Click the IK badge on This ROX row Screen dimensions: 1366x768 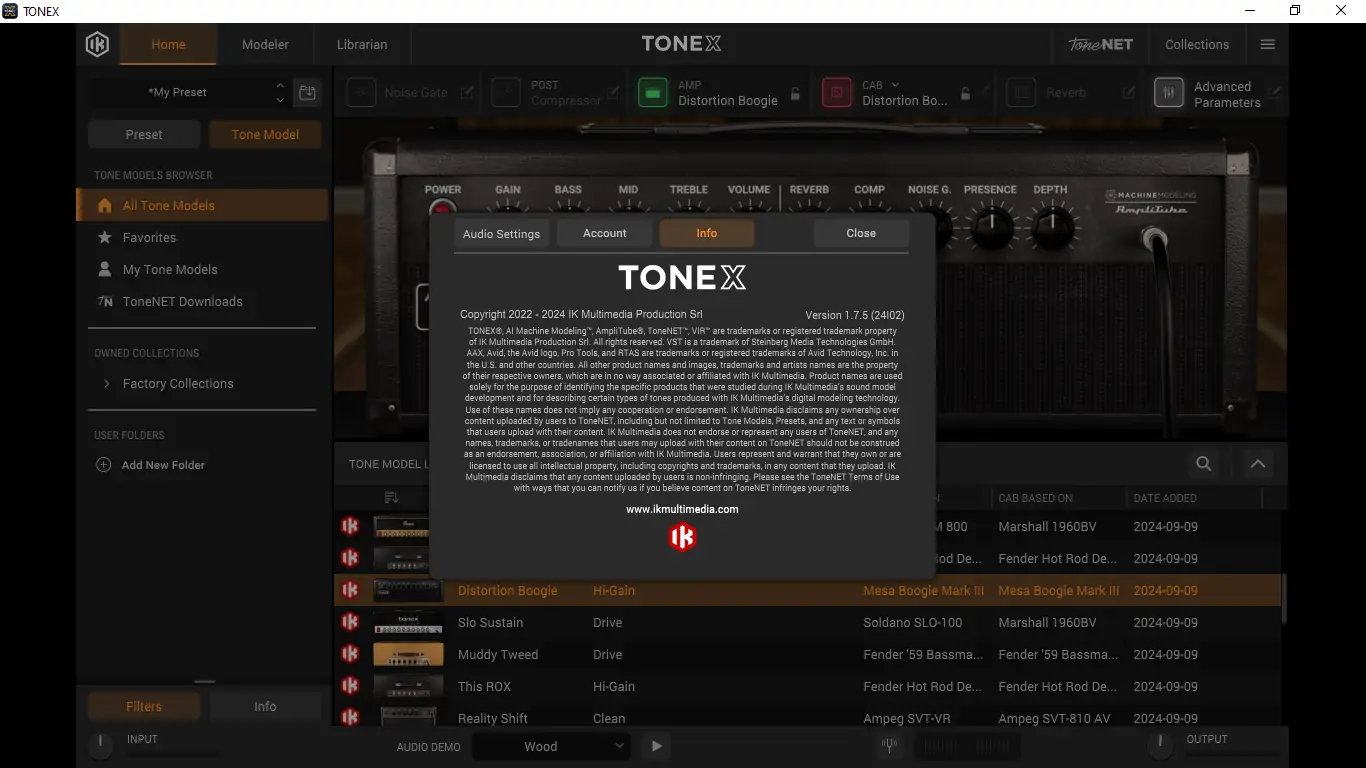pos(350,686)
